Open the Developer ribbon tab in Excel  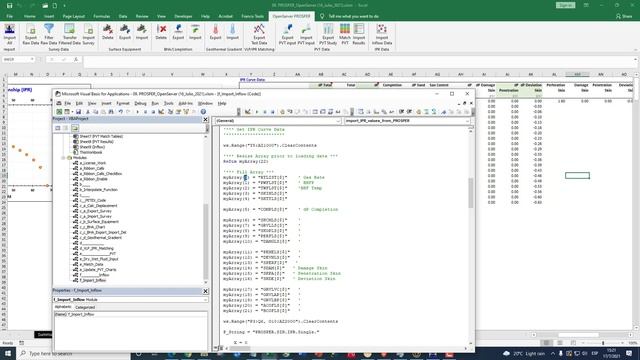(x=183, y=16)
